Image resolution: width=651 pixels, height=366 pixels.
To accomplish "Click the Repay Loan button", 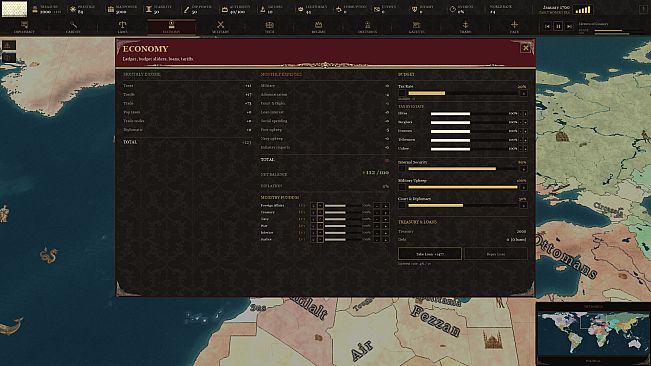I will click(496, 254).
